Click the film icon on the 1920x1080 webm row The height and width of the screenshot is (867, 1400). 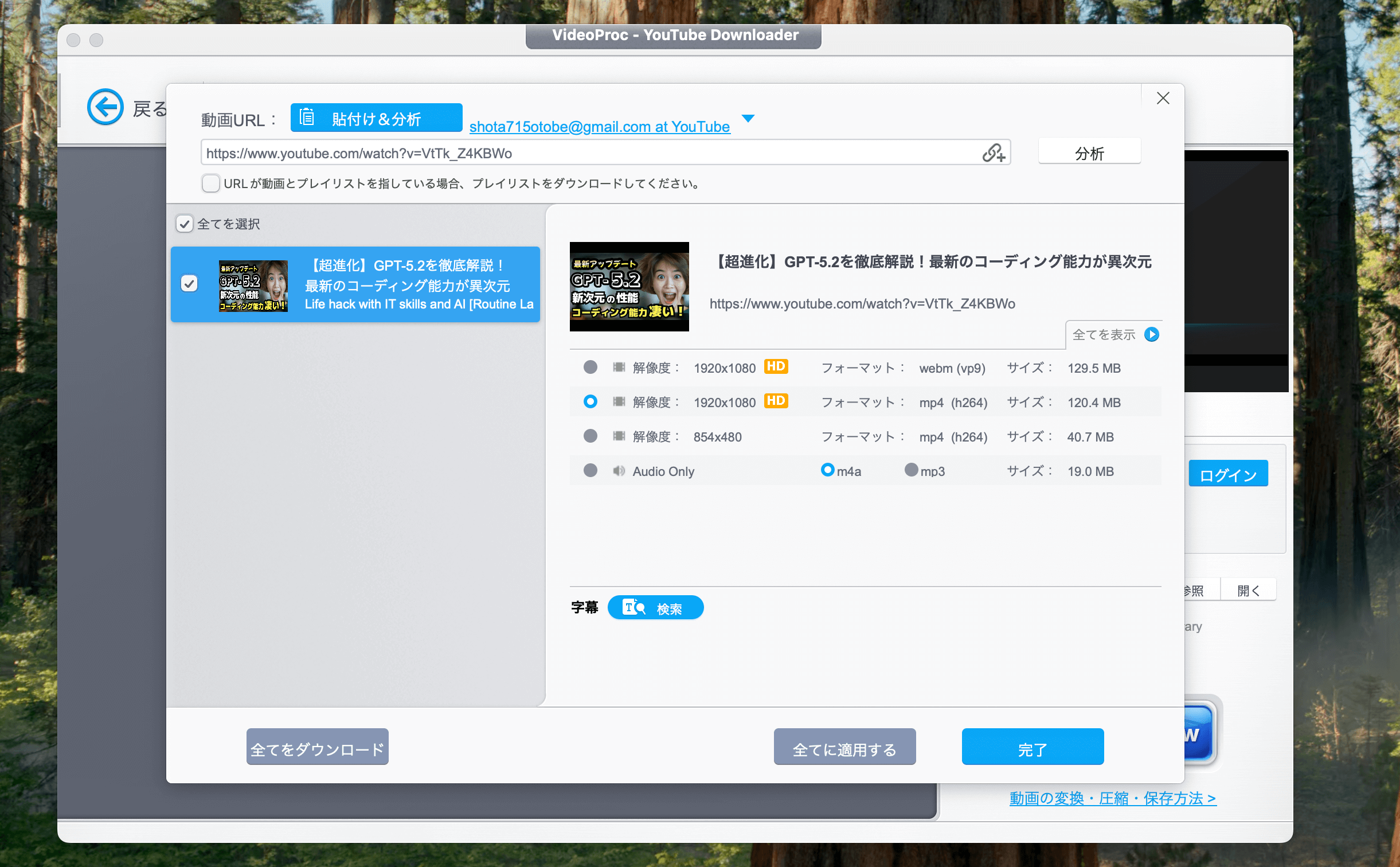pos(620,368)
